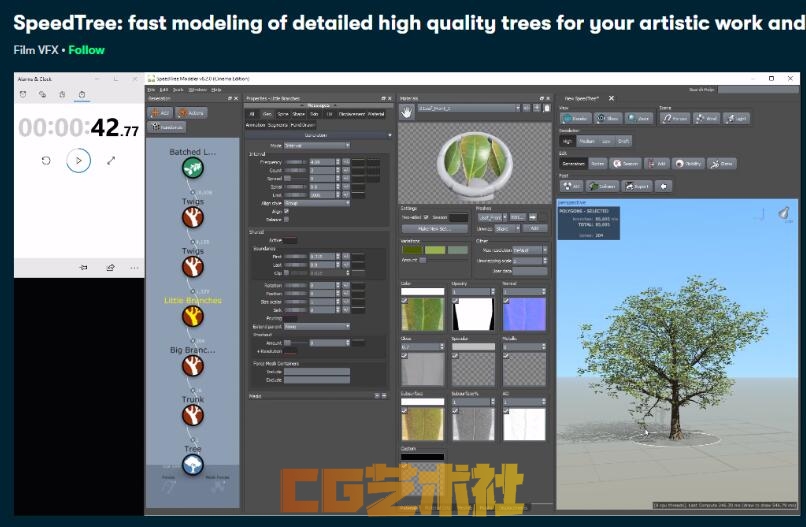
Task: Select Draft resolution button
Action: coord(624,141)
